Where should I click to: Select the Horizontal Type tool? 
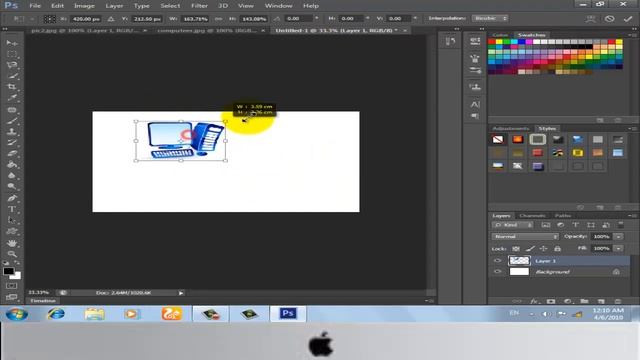pos(11,209)
